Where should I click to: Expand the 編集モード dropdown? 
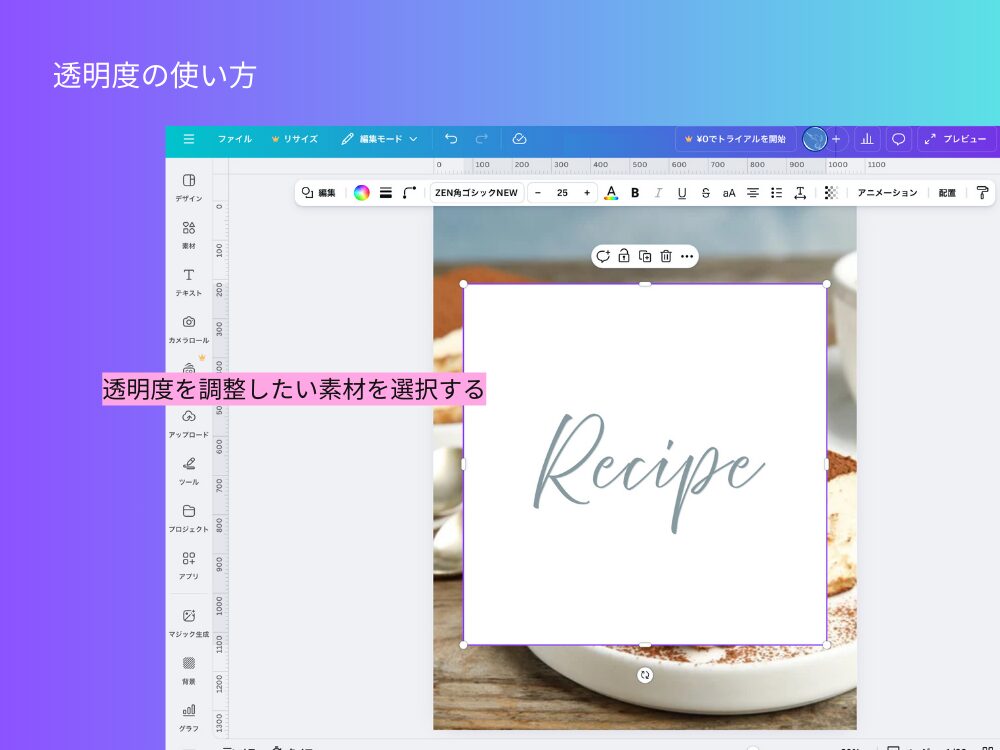point(381,139)
